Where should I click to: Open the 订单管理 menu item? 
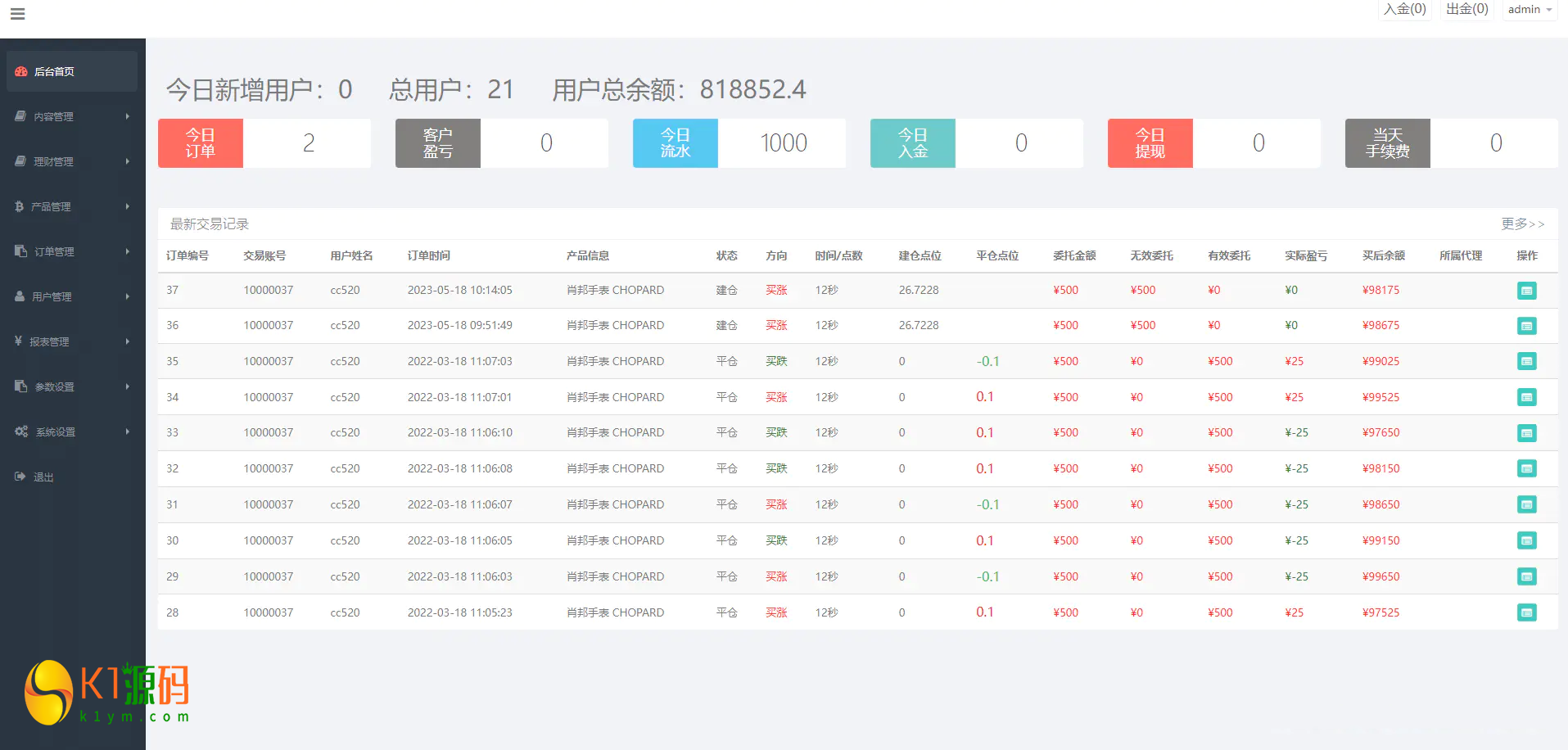(54, 251)
